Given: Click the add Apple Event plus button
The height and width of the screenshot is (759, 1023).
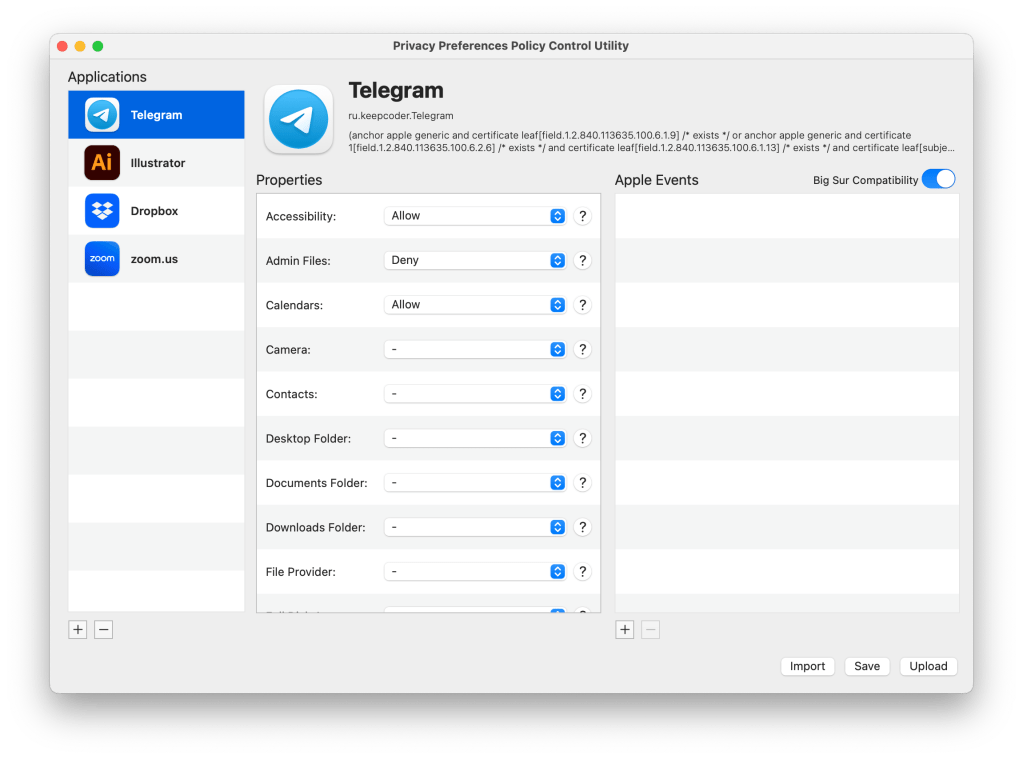Looking at the screenshot, I should tap(625, 630).
